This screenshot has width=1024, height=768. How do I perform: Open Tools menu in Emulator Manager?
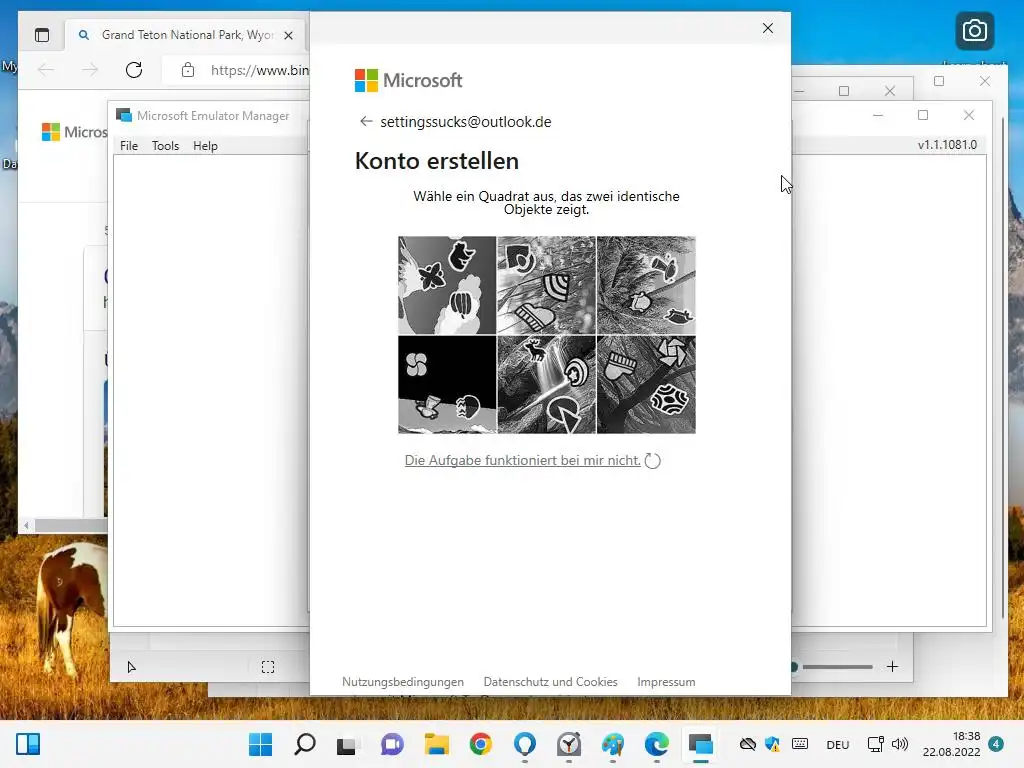165,146
